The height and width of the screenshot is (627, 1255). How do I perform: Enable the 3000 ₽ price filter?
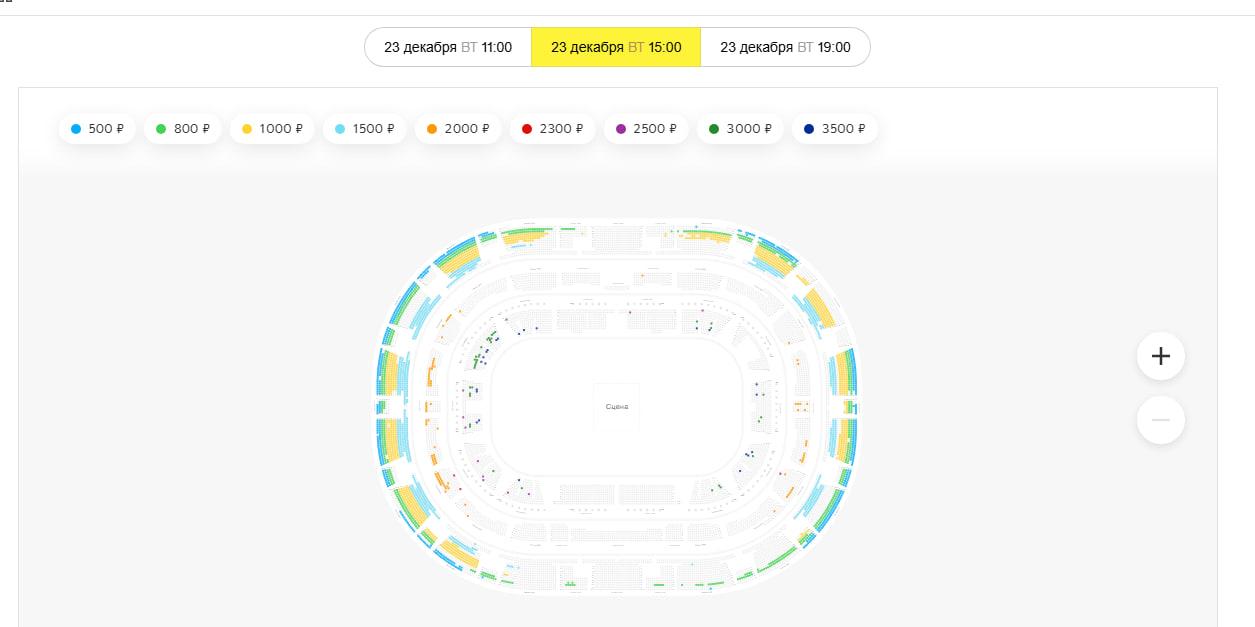(x=739, y=129)
